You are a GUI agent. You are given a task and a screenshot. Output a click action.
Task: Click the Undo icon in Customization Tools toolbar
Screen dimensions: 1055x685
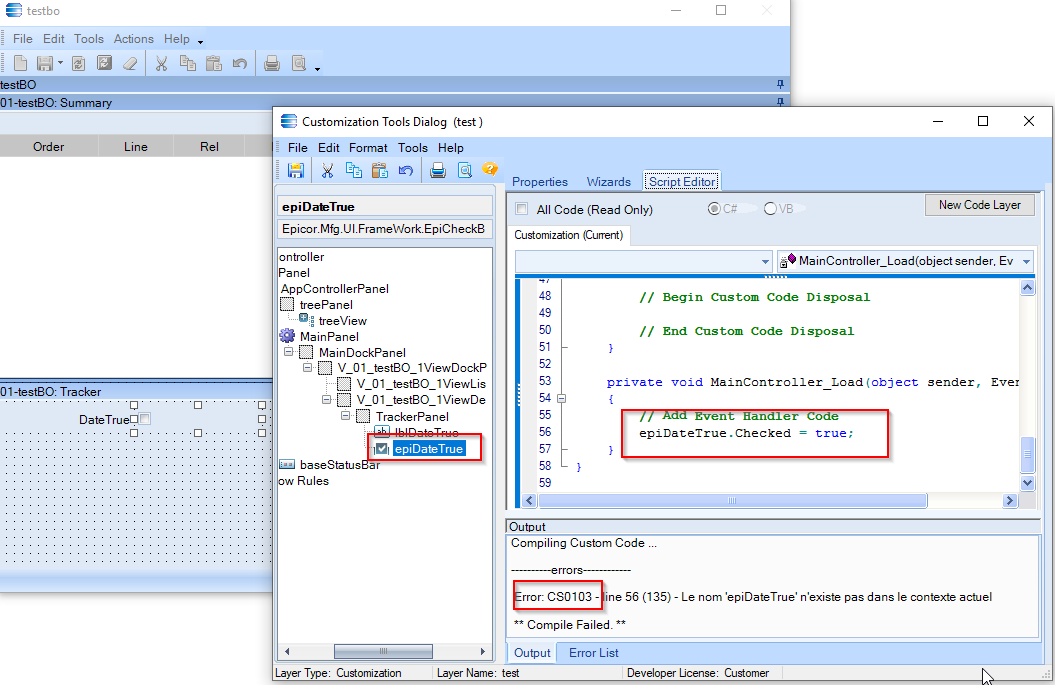405,170
